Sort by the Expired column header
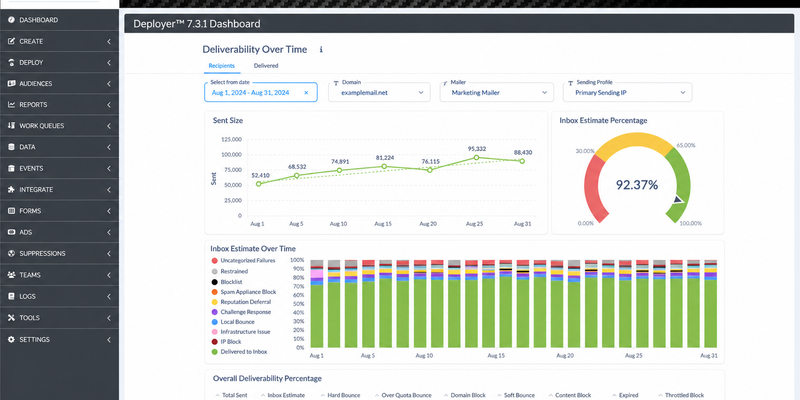Screen dimensions: 800x400 click(x=624, y=395)
